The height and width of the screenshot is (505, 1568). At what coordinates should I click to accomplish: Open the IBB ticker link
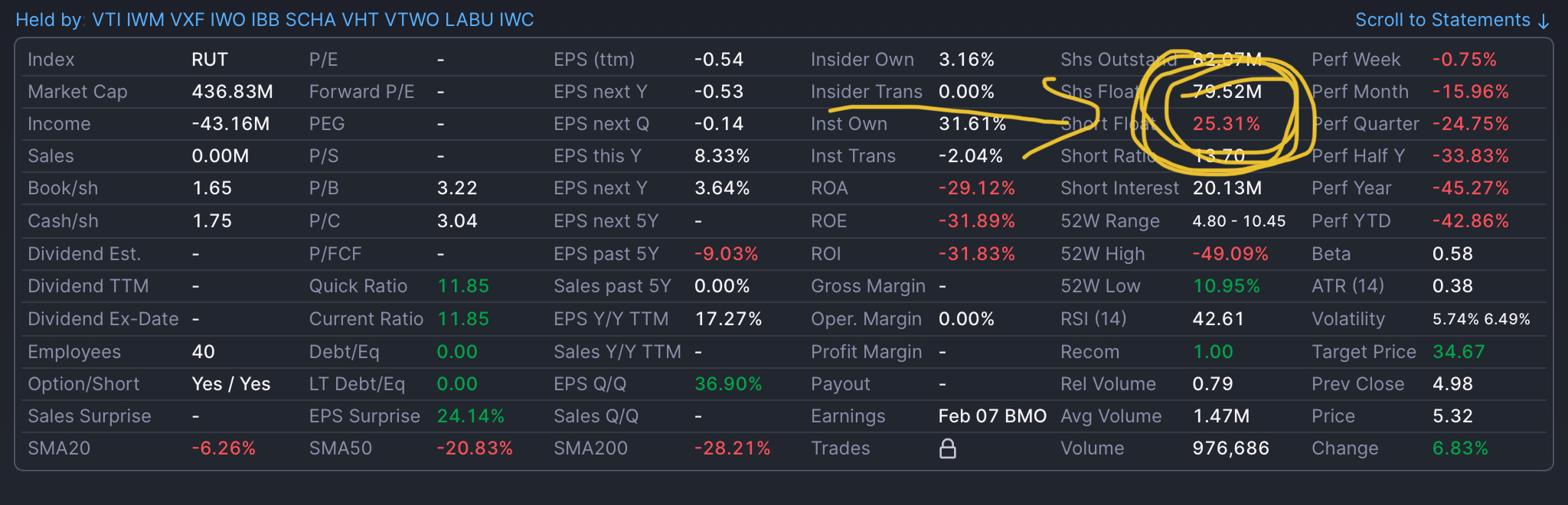pyautogui.click(x=266, y=20)
